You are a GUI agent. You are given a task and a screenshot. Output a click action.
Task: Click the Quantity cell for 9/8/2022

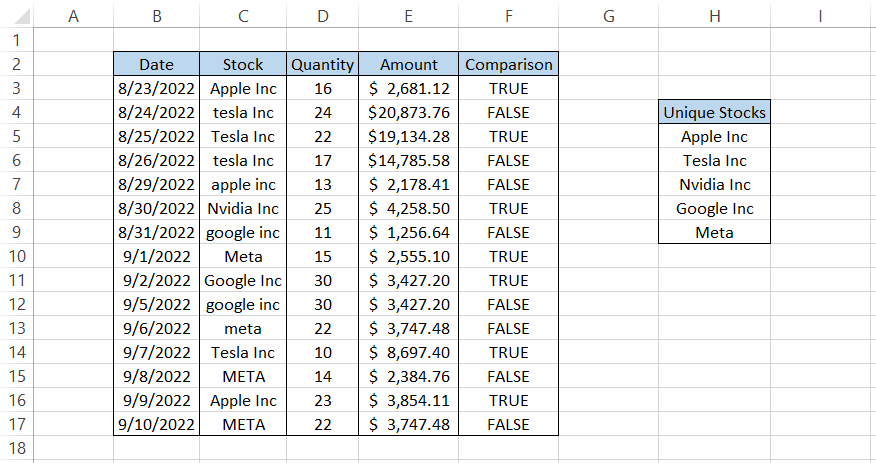[322, 376]
